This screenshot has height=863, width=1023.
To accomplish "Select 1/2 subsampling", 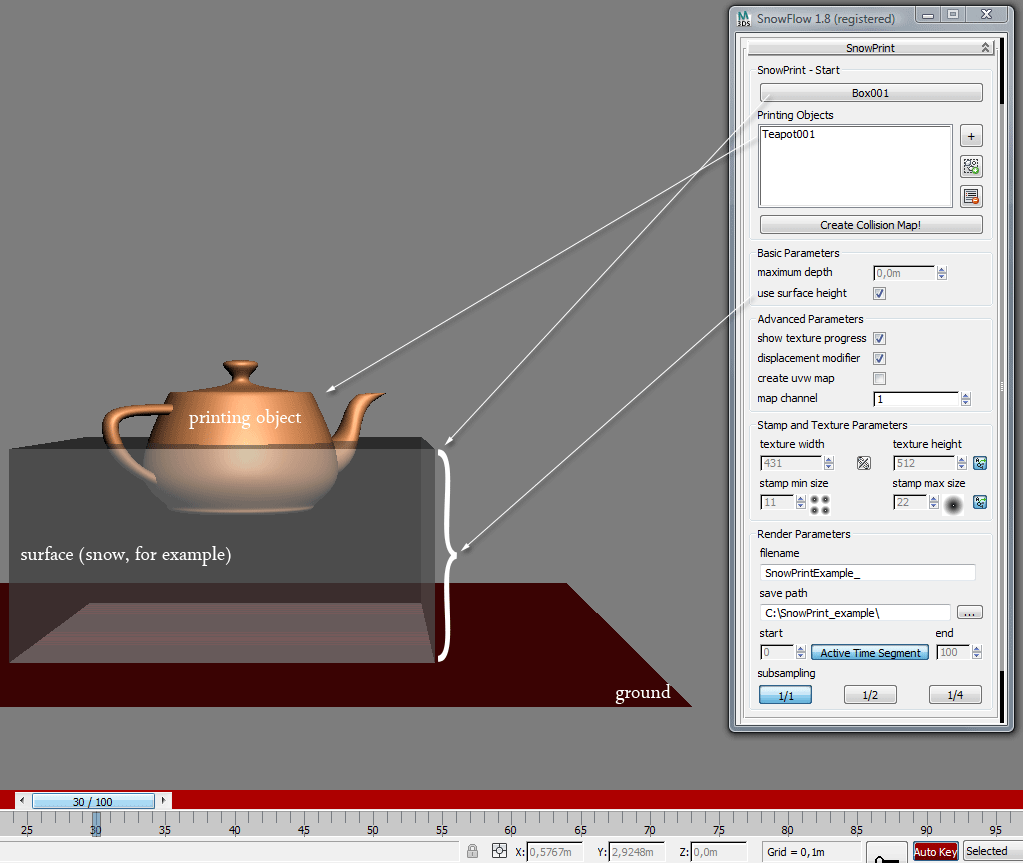I will pos(870,695).
